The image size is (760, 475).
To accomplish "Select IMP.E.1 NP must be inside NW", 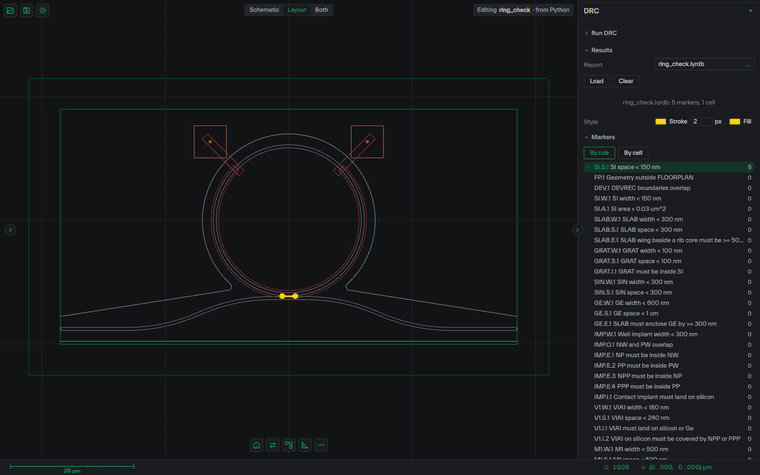I will click(668, 355).
